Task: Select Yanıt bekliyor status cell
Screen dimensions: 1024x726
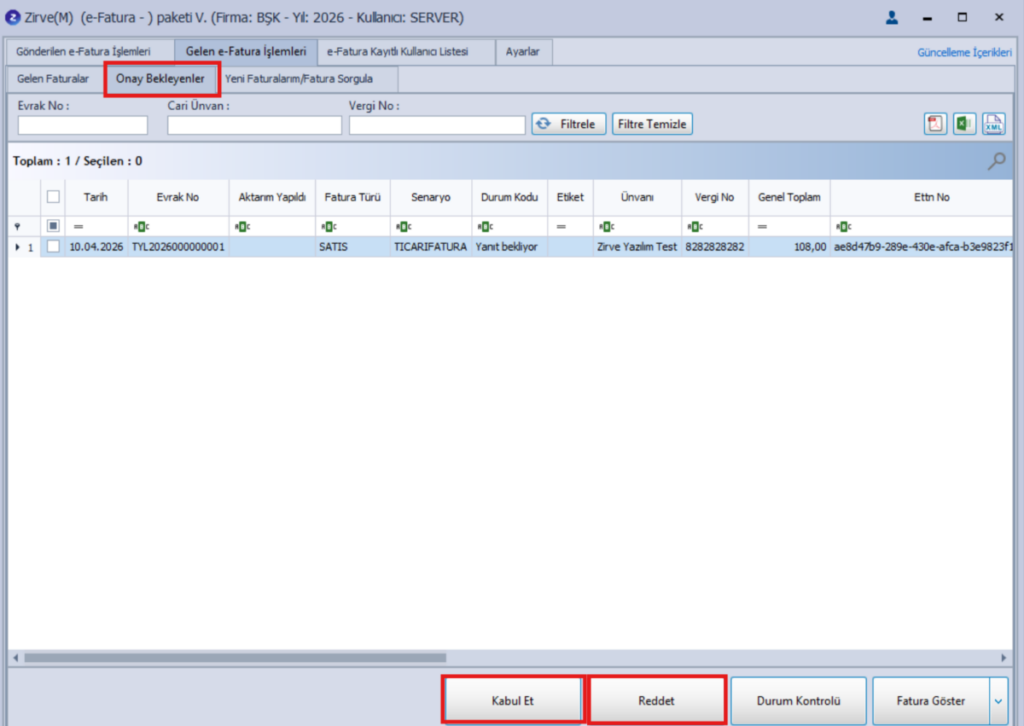Action: (x=509, y=247)
